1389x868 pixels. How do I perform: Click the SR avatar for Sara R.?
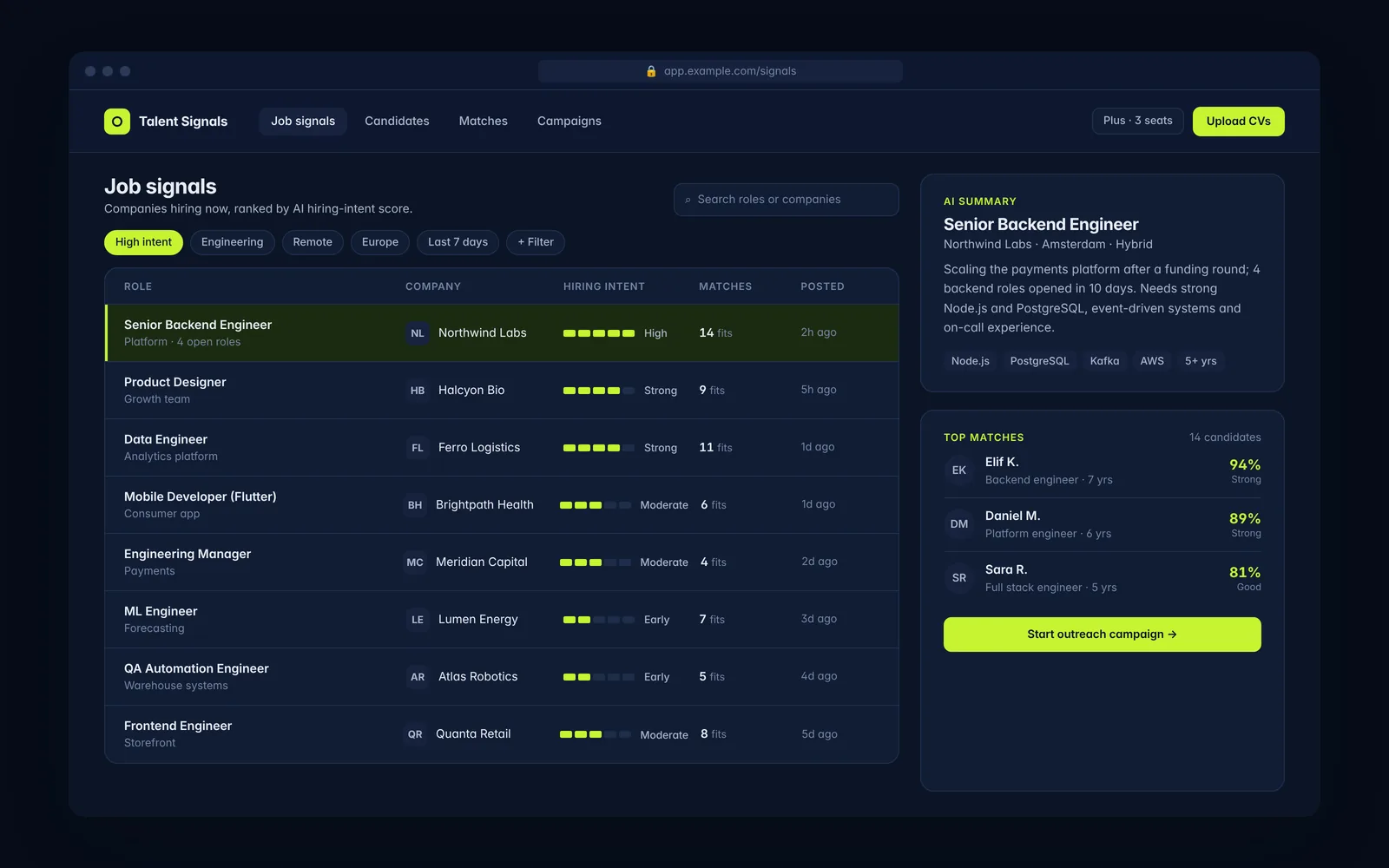pyautogui.click(x=959, y=578)
